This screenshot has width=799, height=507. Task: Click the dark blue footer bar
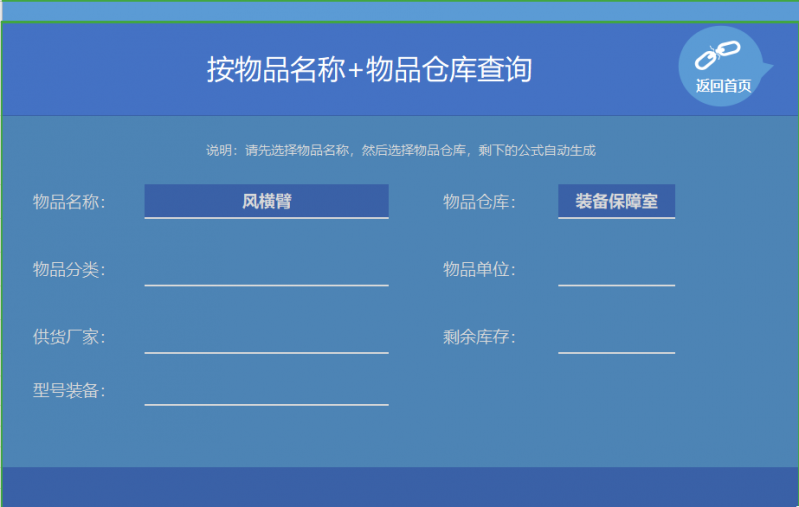(x=400, y=486)
